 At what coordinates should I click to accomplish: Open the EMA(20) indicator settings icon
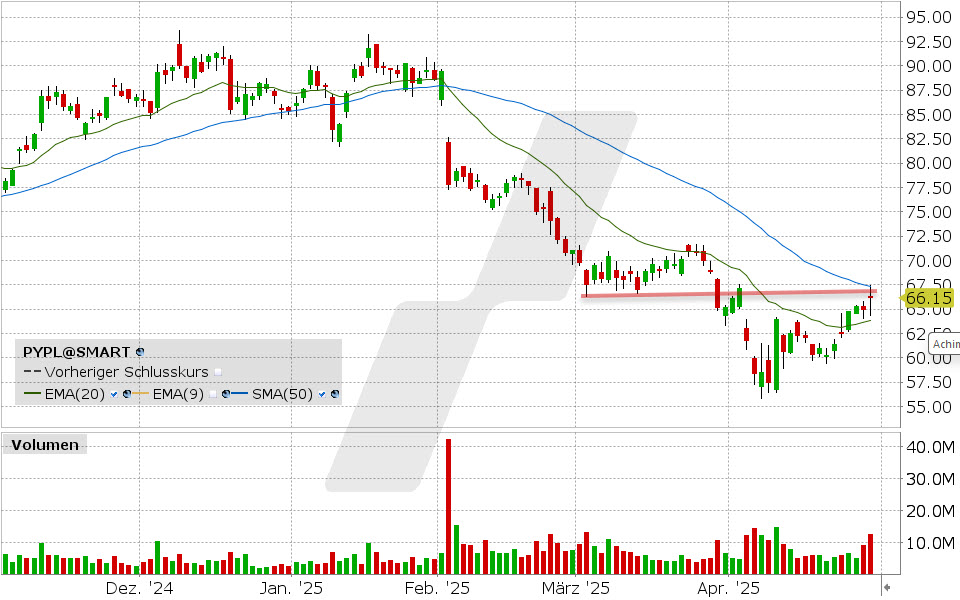127,394
